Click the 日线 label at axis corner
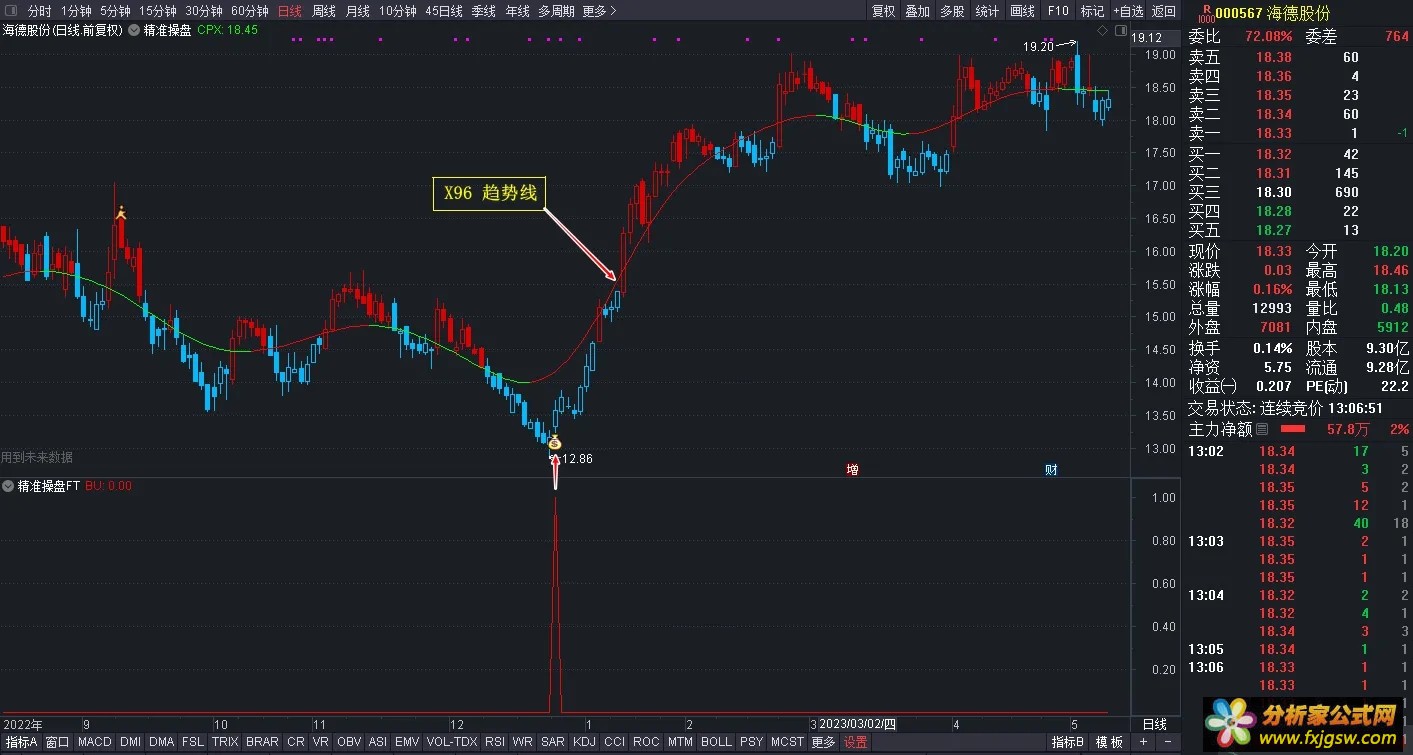The width and height of the screenshot is (1413, 755). [1154, 724]
